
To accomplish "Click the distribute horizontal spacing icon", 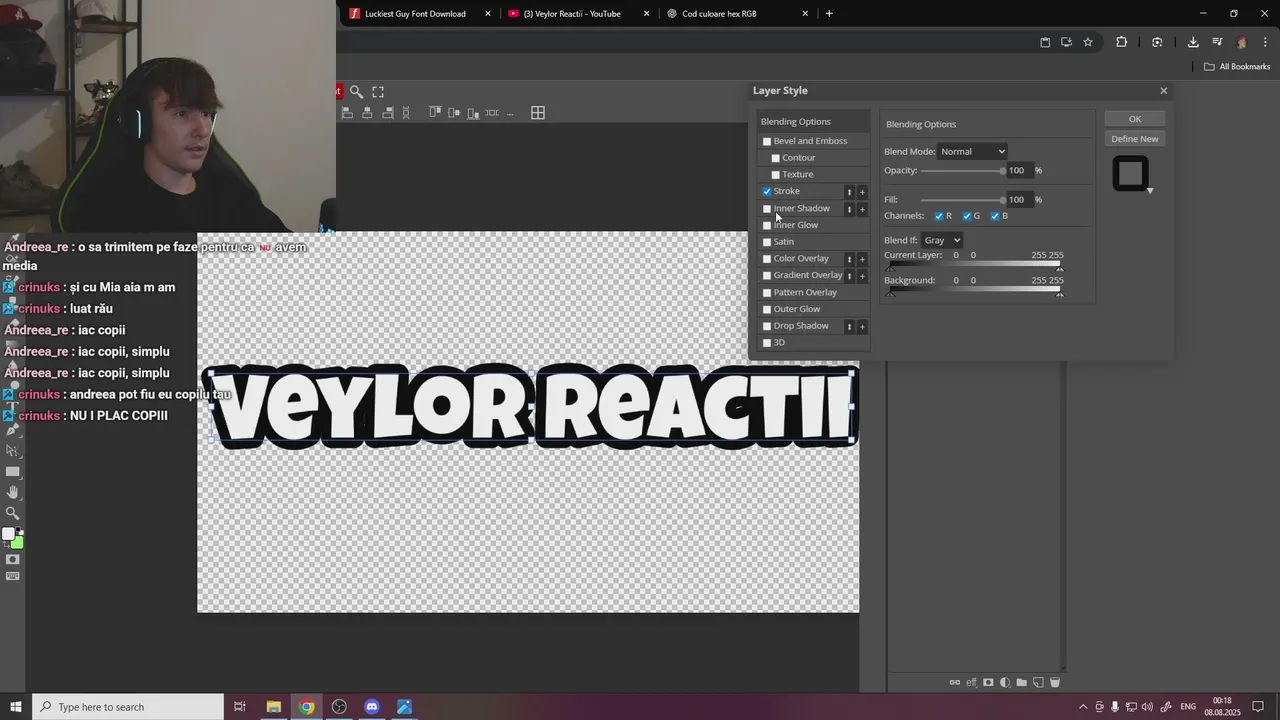I will pos(492,113).
